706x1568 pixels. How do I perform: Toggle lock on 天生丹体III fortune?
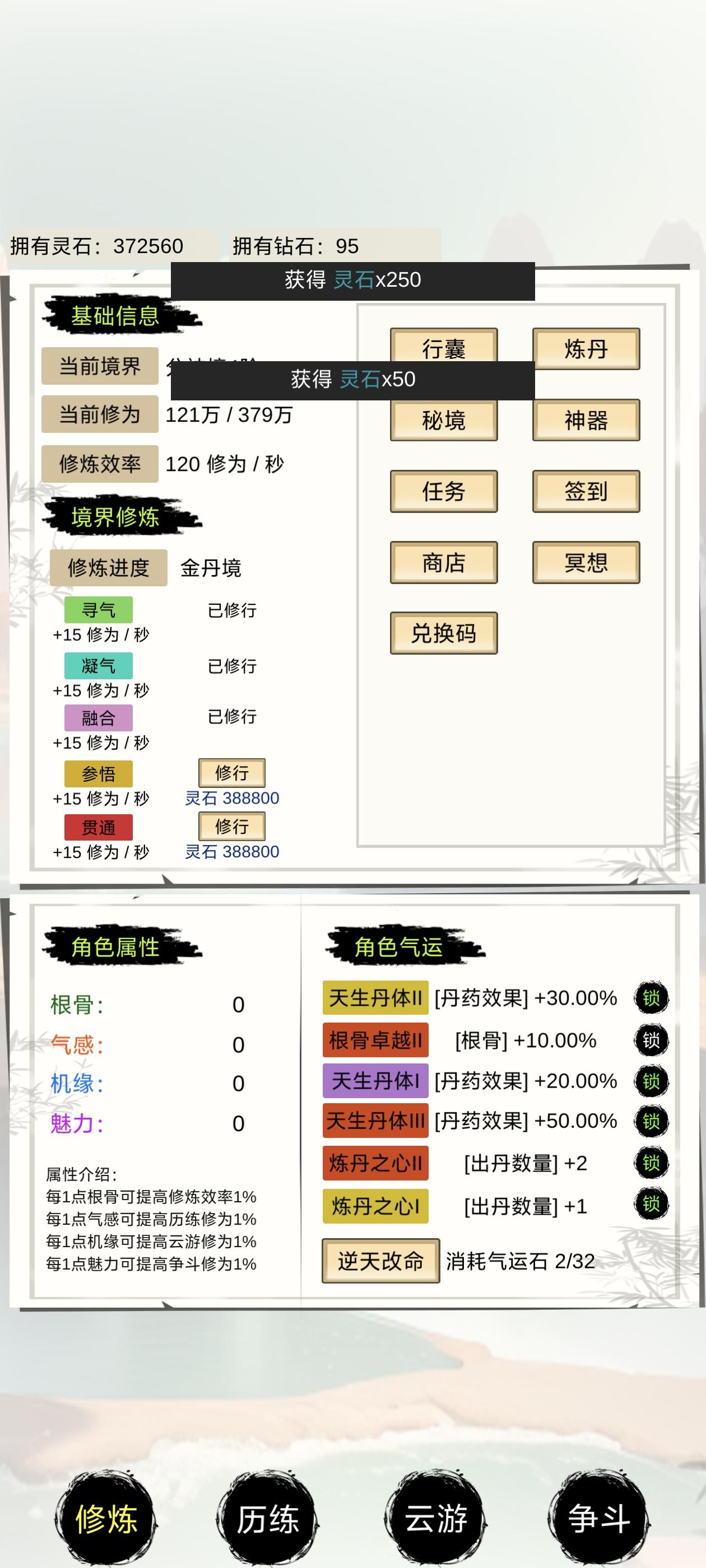651,1121
